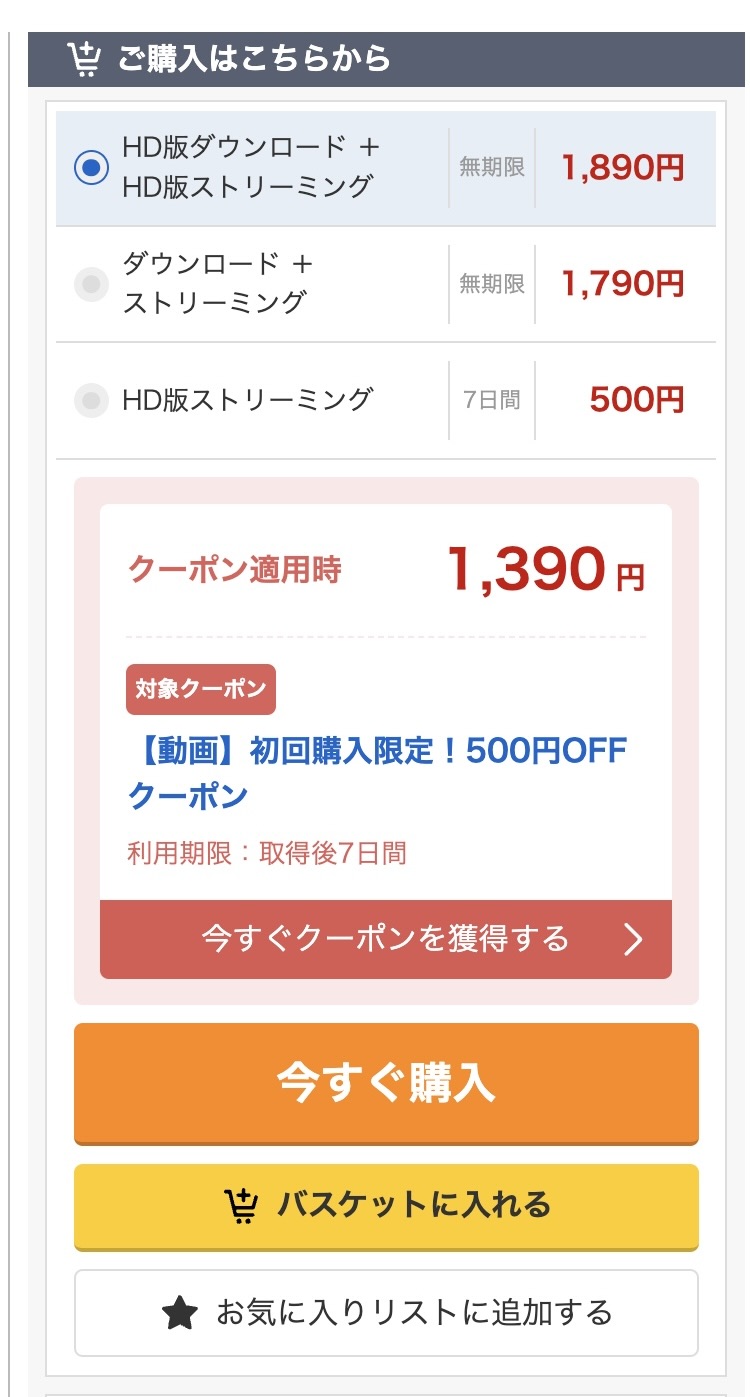Select the 7日間 HD版ストリーミング radio button
This screenshot has height=1397, width=750.
(x=92, y=400)
